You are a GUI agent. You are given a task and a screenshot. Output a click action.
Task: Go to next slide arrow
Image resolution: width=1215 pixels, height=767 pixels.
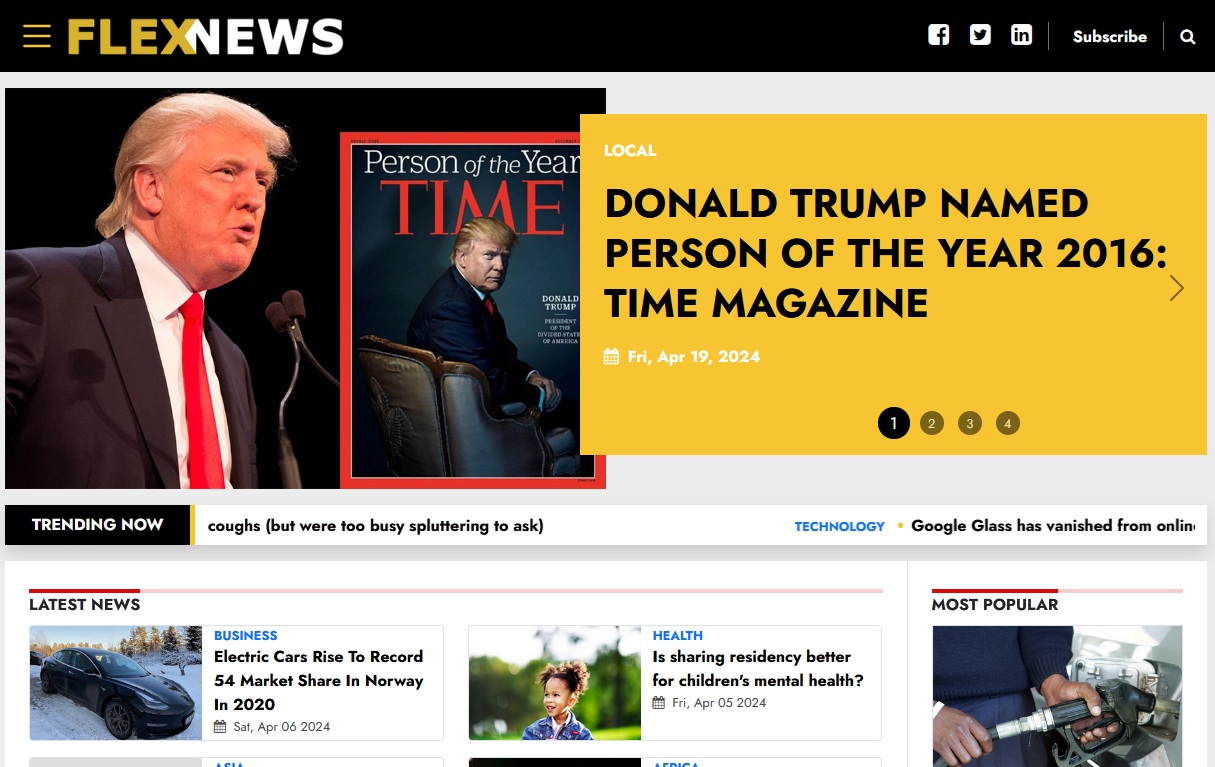click(1177, 288)
